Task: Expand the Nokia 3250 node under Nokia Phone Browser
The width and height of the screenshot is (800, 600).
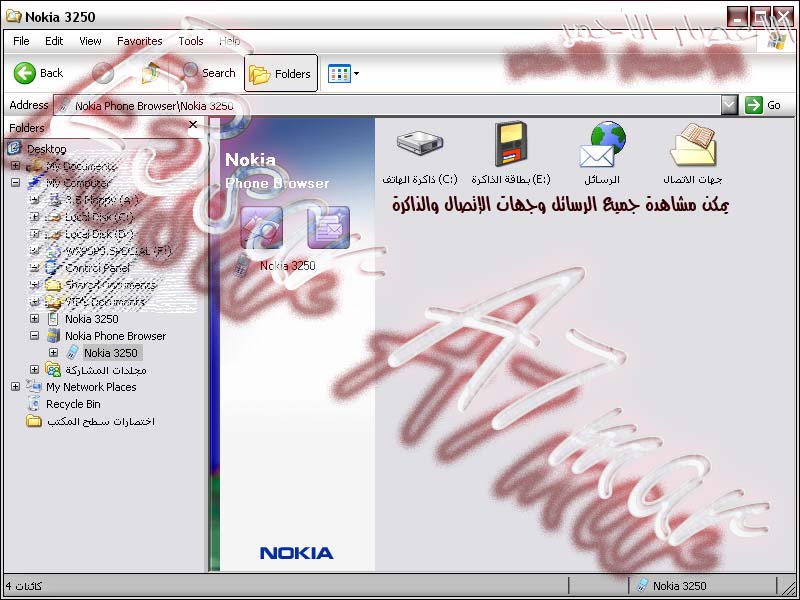Action: [x=53, y=353]
